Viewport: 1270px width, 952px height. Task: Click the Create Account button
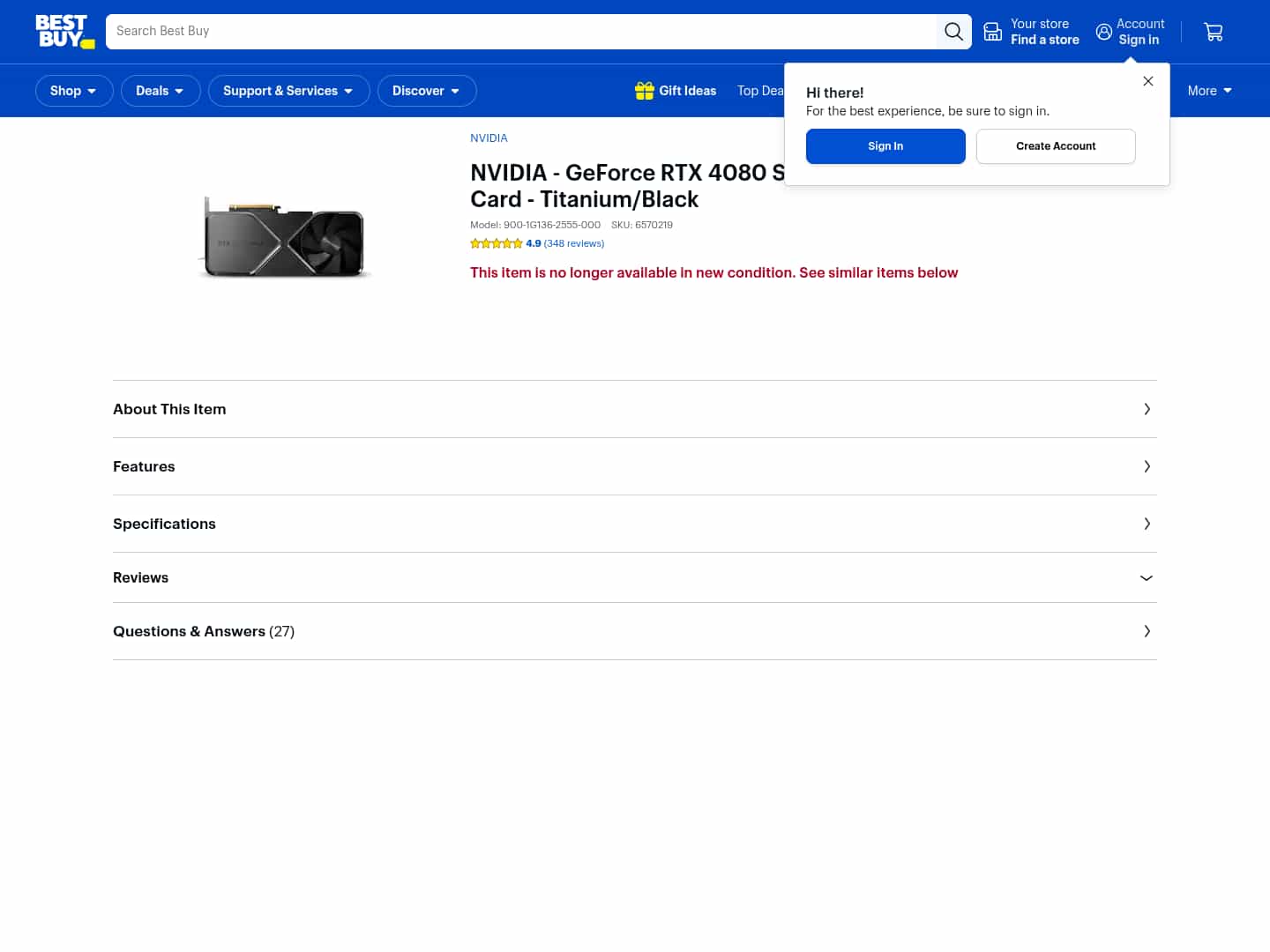[1056, 146]
